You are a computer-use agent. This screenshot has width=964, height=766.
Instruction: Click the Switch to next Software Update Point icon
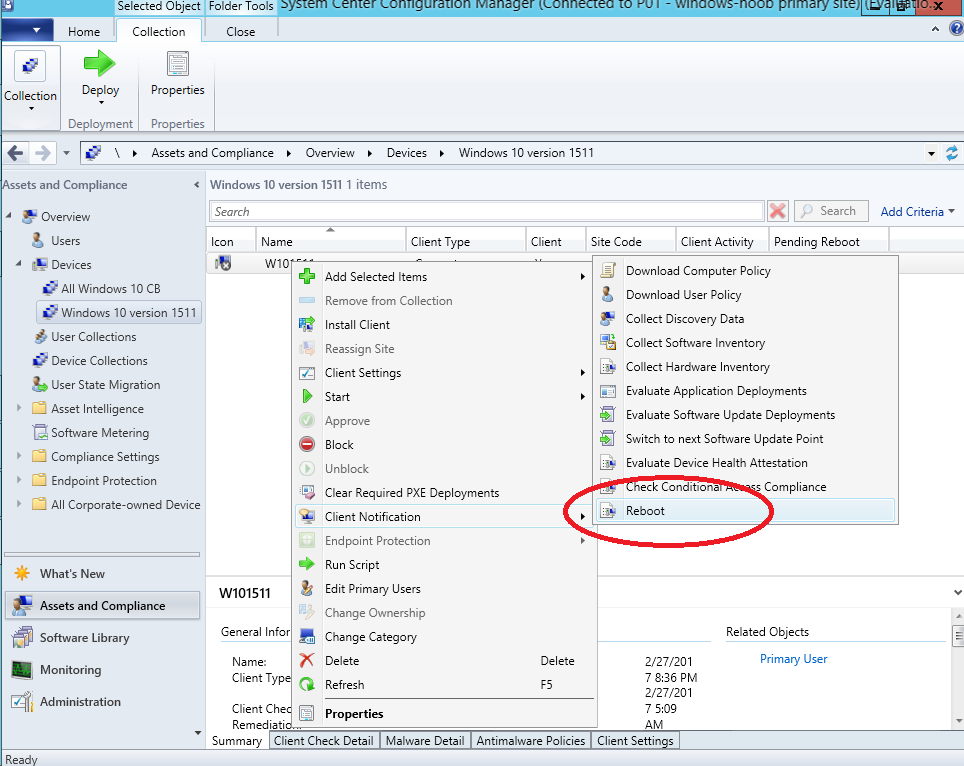pyautogui.click(x=608, y=438)
